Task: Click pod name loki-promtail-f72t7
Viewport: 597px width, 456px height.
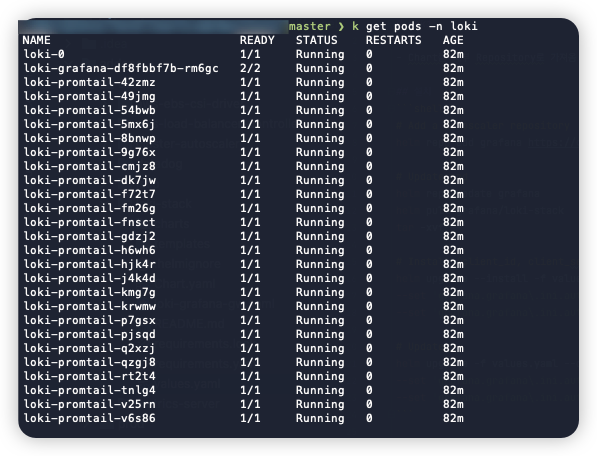Action: pos(89,195)
